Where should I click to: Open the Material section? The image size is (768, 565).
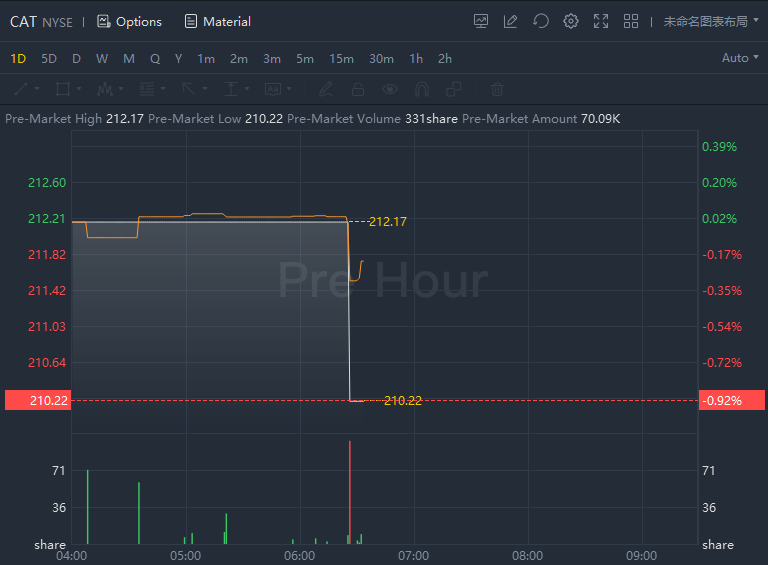217,21
